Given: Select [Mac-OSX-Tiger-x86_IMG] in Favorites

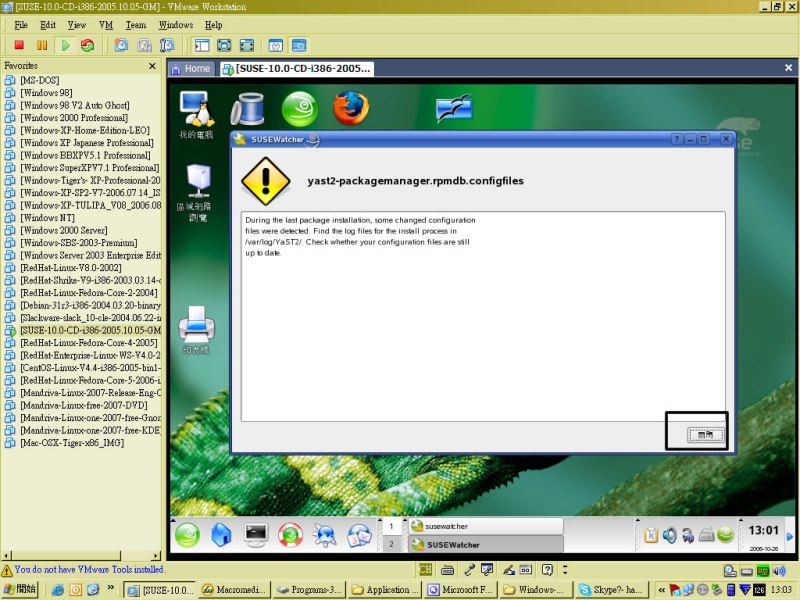Looking at the screenshot, I should coord(72,443).
